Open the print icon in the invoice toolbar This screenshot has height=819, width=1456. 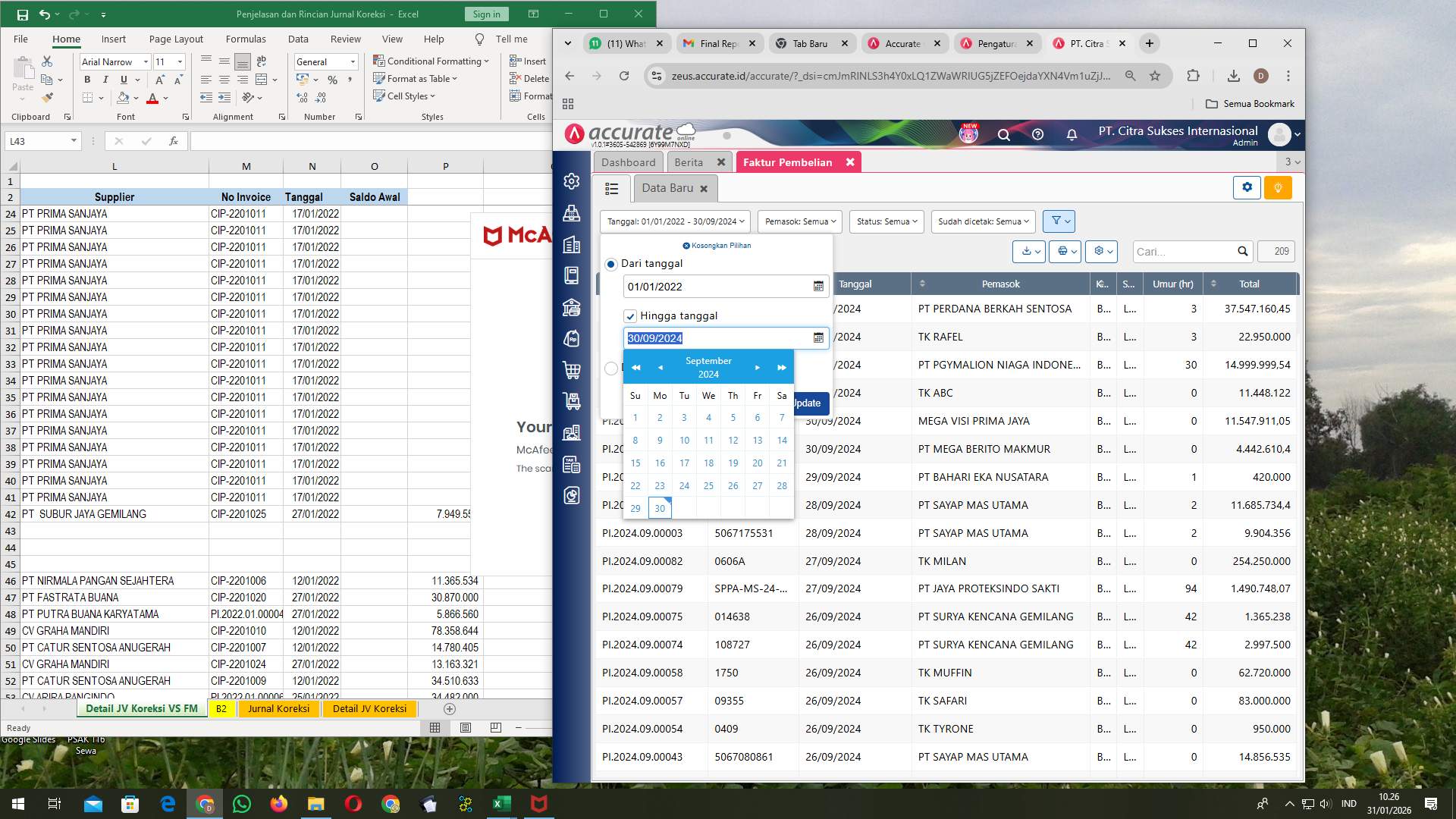1063,251
